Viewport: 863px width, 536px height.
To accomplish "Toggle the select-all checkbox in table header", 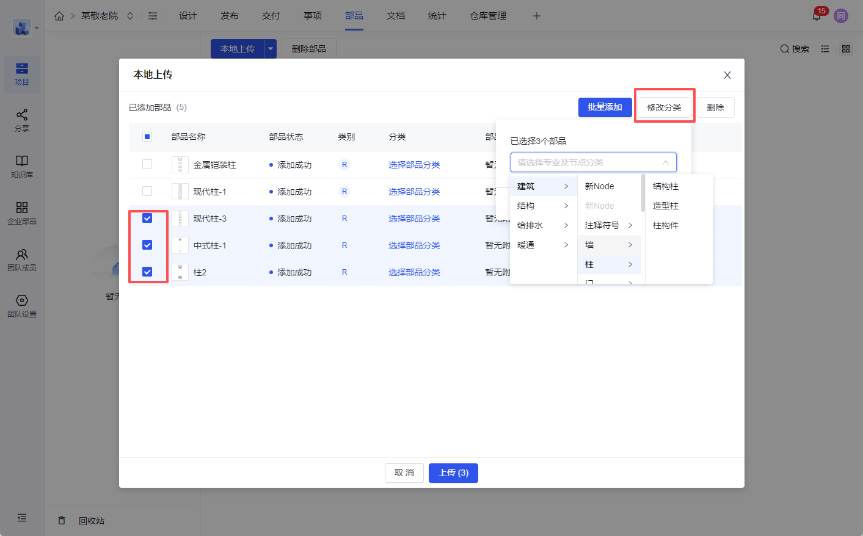I will click(147, 137).
